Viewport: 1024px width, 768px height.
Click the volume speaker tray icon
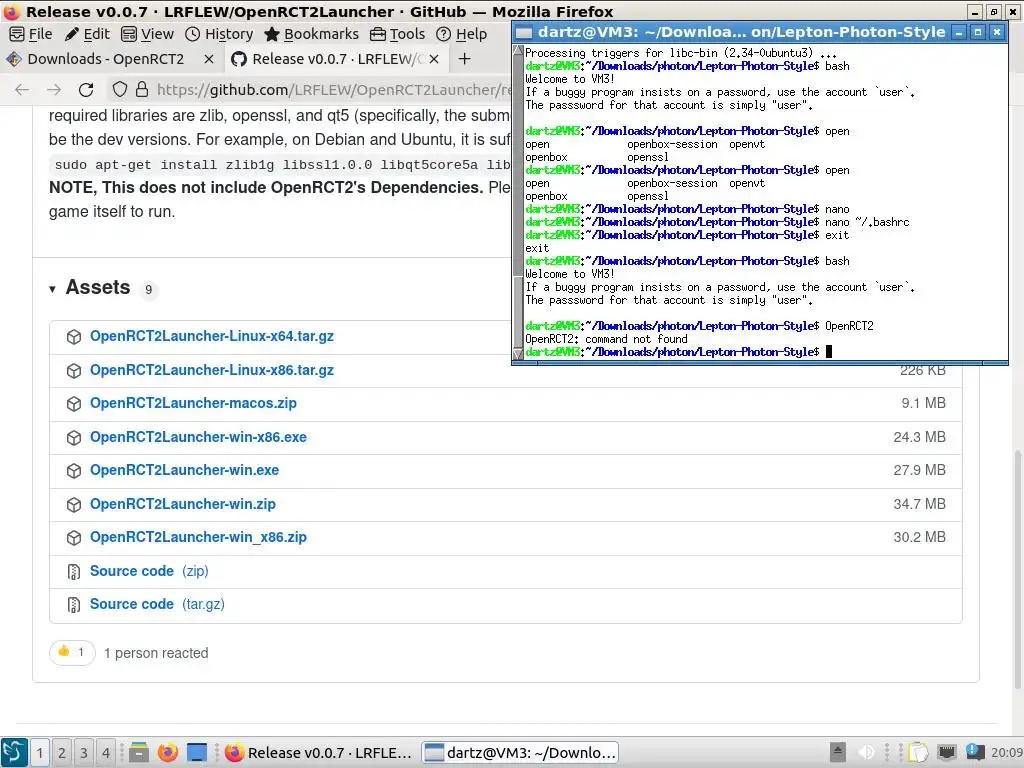click(x=866, y=752)
